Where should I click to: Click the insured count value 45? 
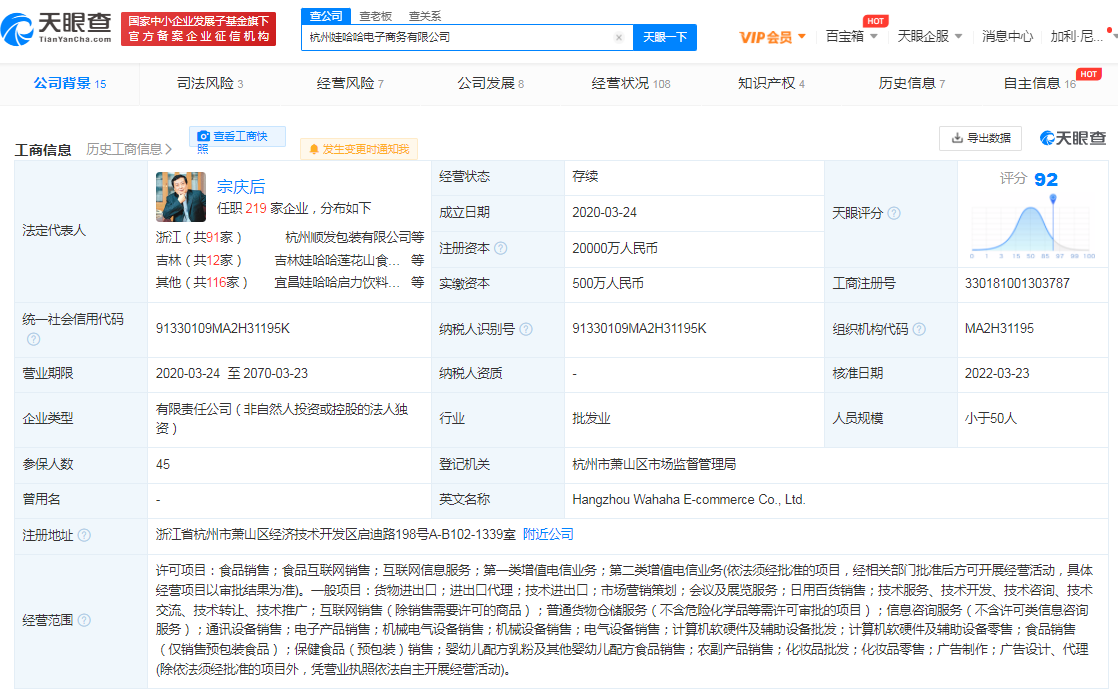[163, 464]
